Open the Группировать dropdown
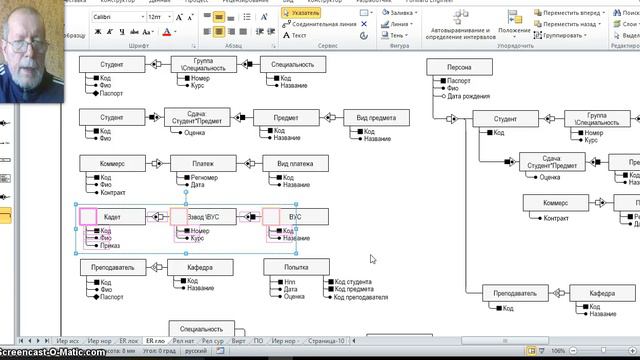This screenshot has height=360, width=640. pyautogui.click(x=560, y=36)
